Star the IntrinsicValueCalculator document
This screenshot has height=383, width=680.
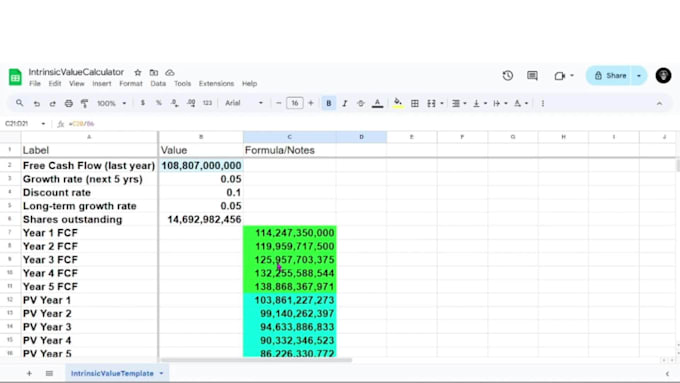(x=137, y=72)
